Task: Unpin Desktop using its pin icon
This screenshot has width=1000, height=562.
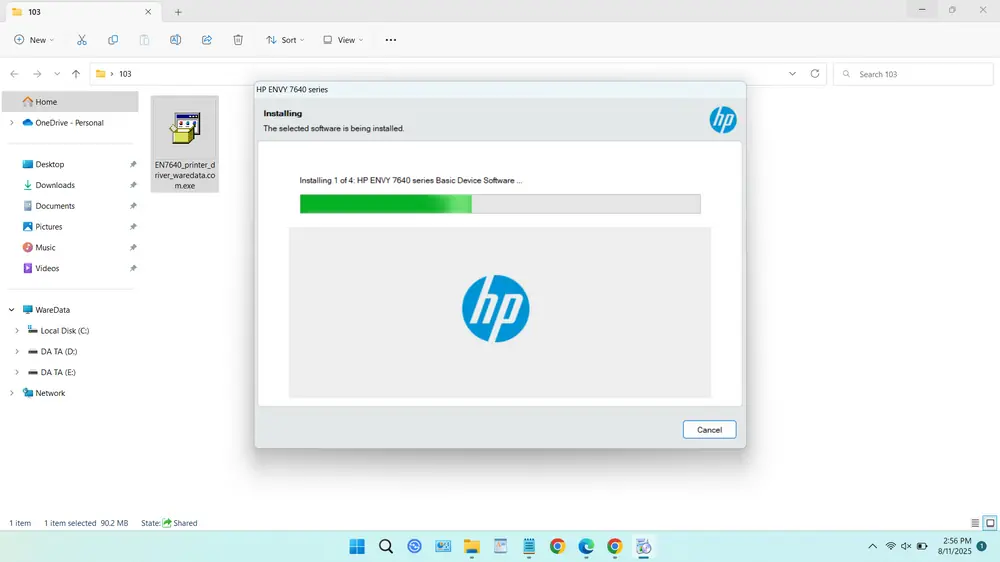Action: tap(133, 165)
